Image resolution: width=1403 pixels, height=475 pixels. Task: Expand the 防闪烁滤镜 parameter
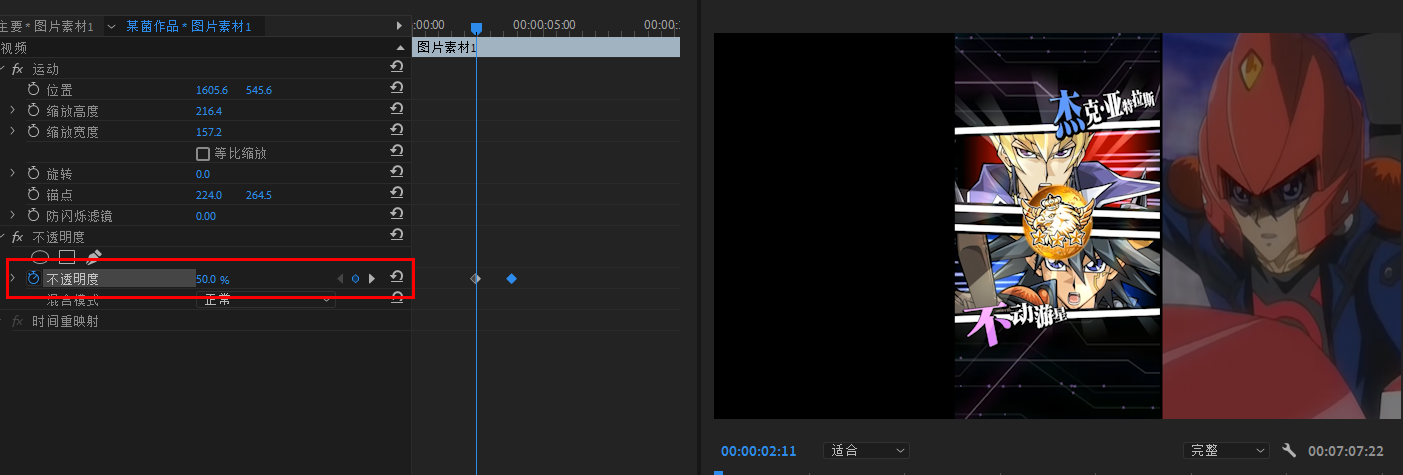point(12,215)
